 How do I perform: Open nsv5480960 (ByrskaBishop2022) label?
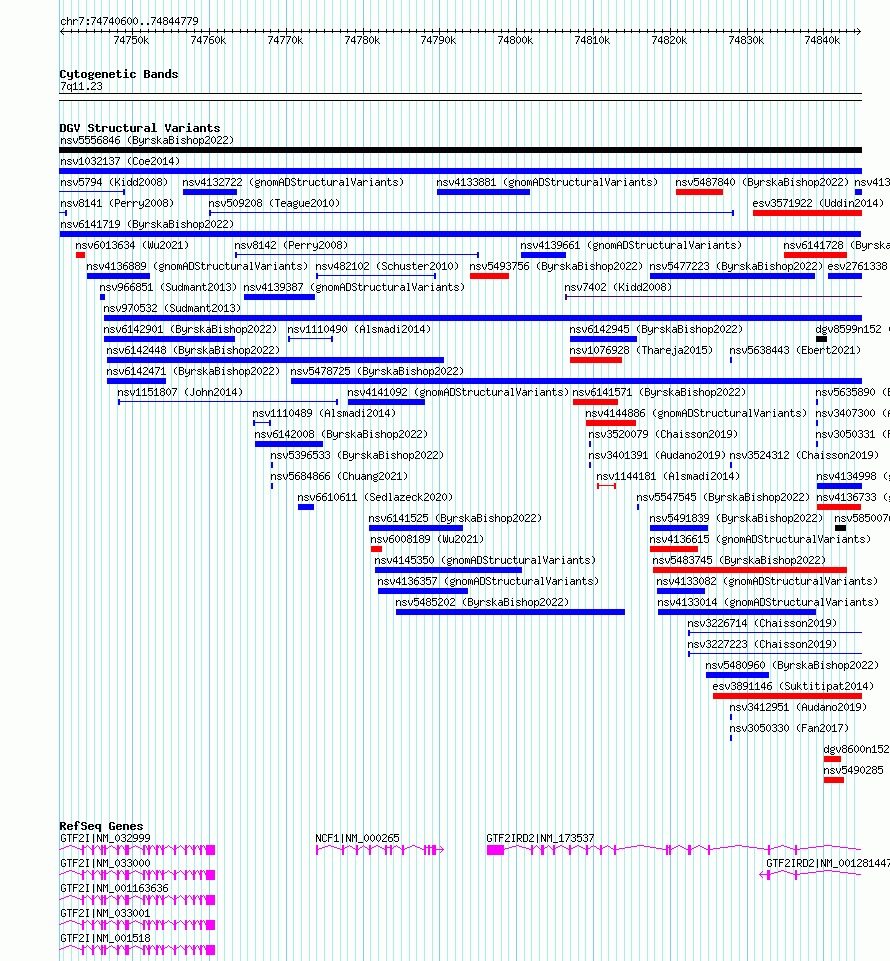pos(792,665)
